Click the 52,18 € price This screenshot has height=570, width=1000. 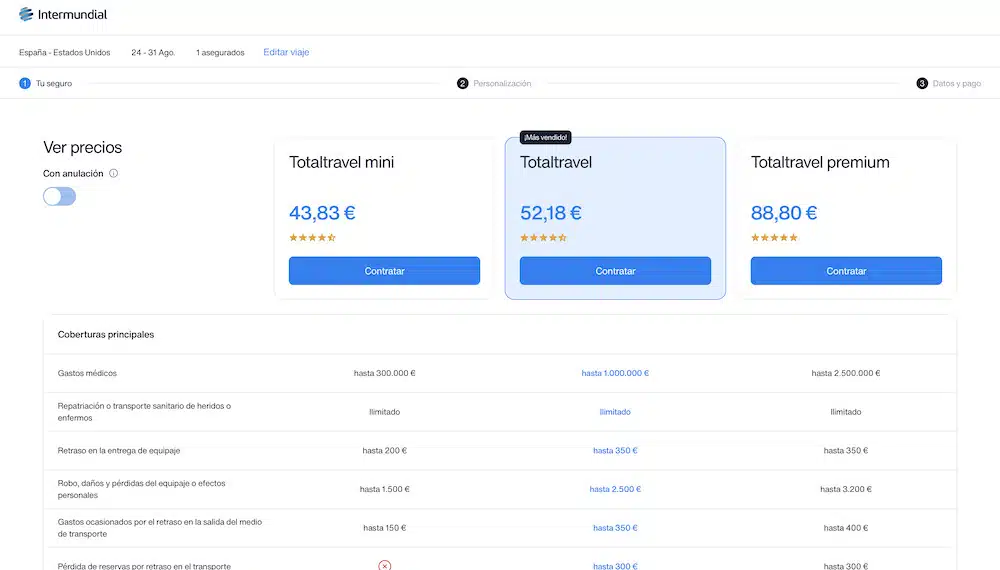[551, 212]
